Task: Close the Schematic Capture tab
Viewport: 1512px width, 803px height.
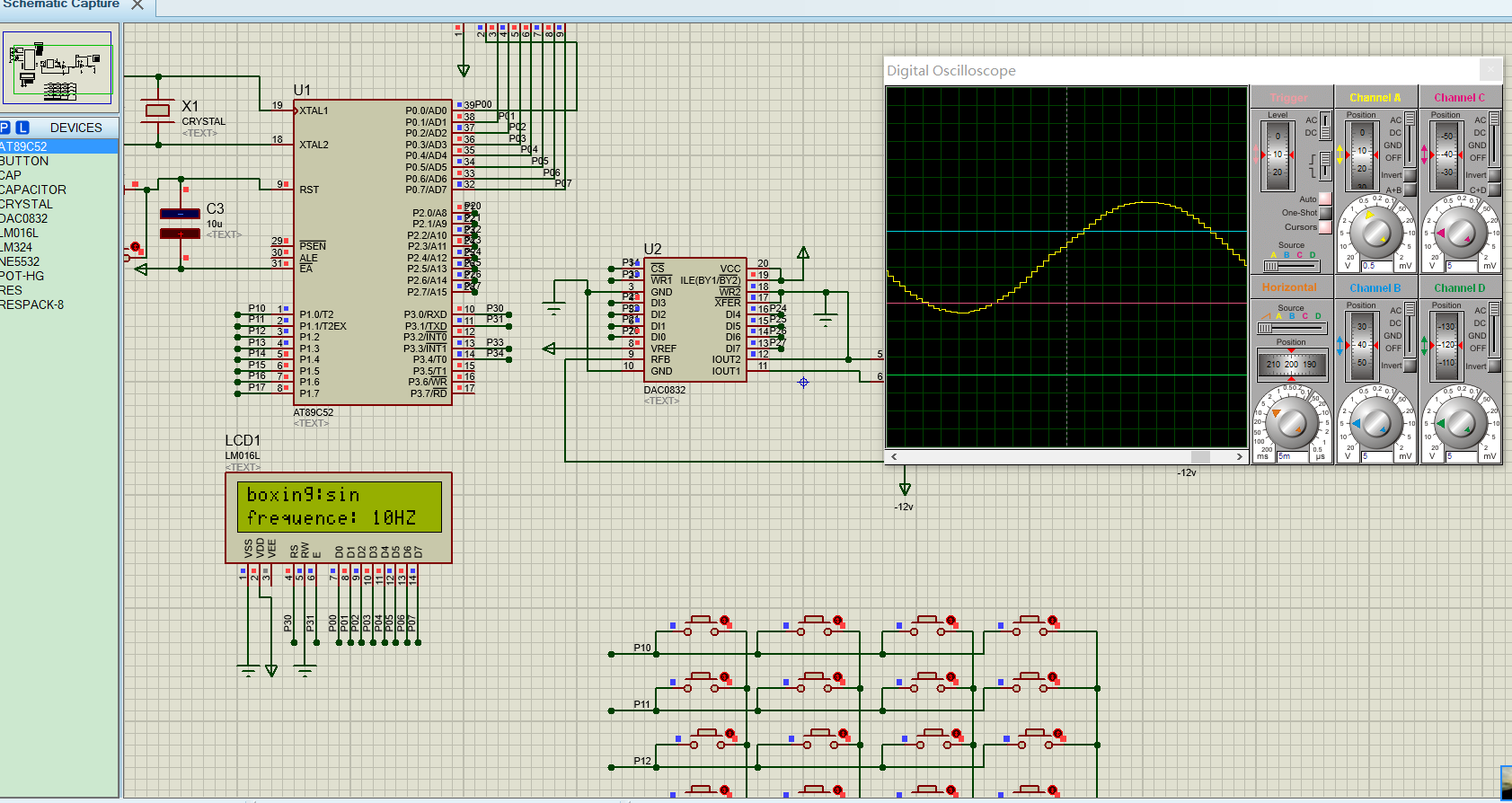Action: pos(137,4)
